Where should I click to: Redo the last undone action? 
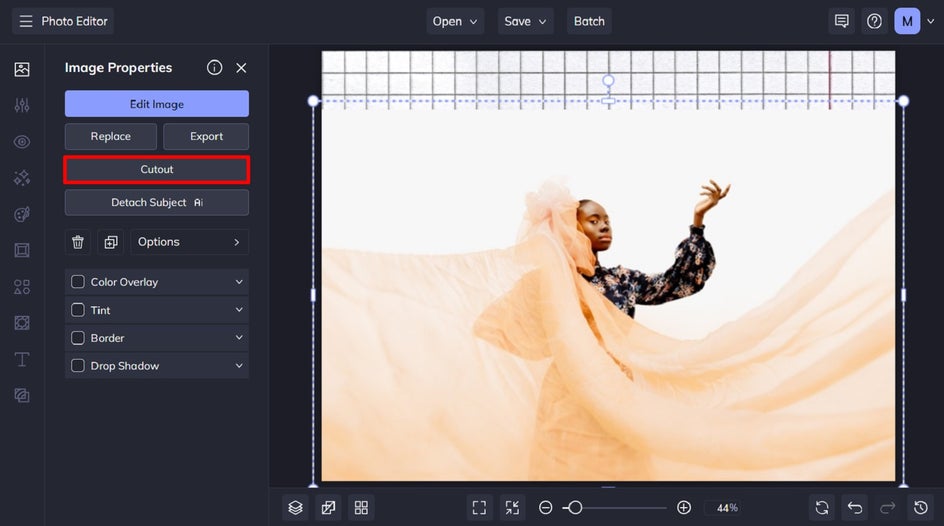[x=888, y=508]
